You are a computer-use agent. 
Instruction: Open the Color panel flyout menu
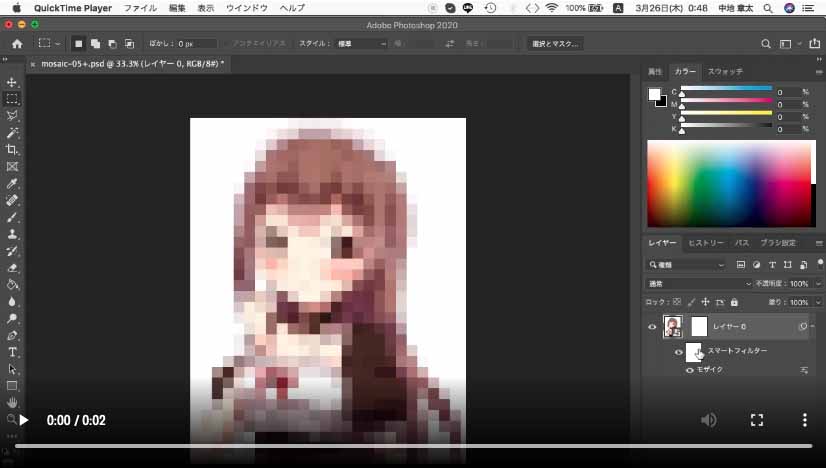(819, 72)
